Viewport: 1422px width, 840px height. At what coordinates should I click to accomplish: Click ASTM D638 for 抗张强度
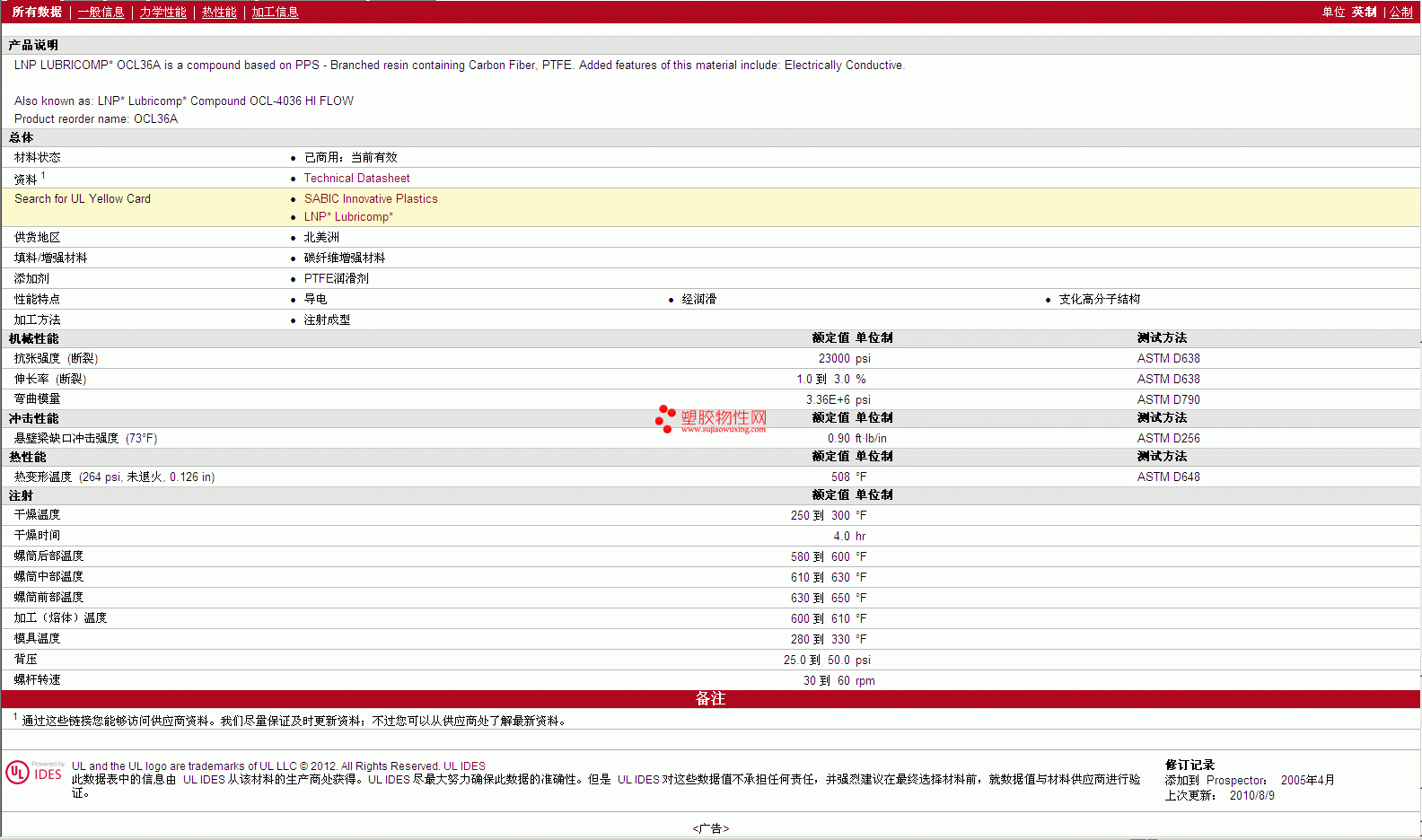1168,359
